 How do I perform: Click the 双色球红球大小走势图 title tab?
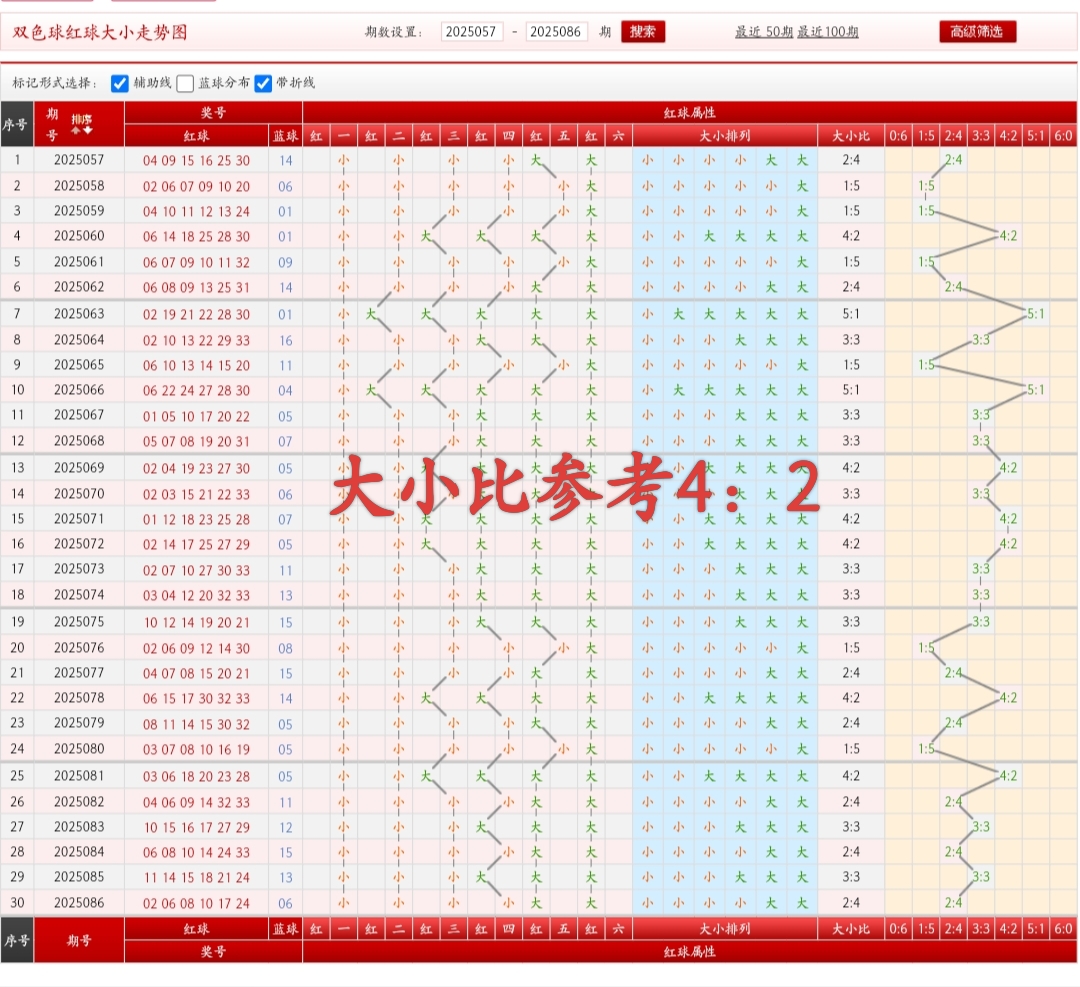click(x=100, y=31)
